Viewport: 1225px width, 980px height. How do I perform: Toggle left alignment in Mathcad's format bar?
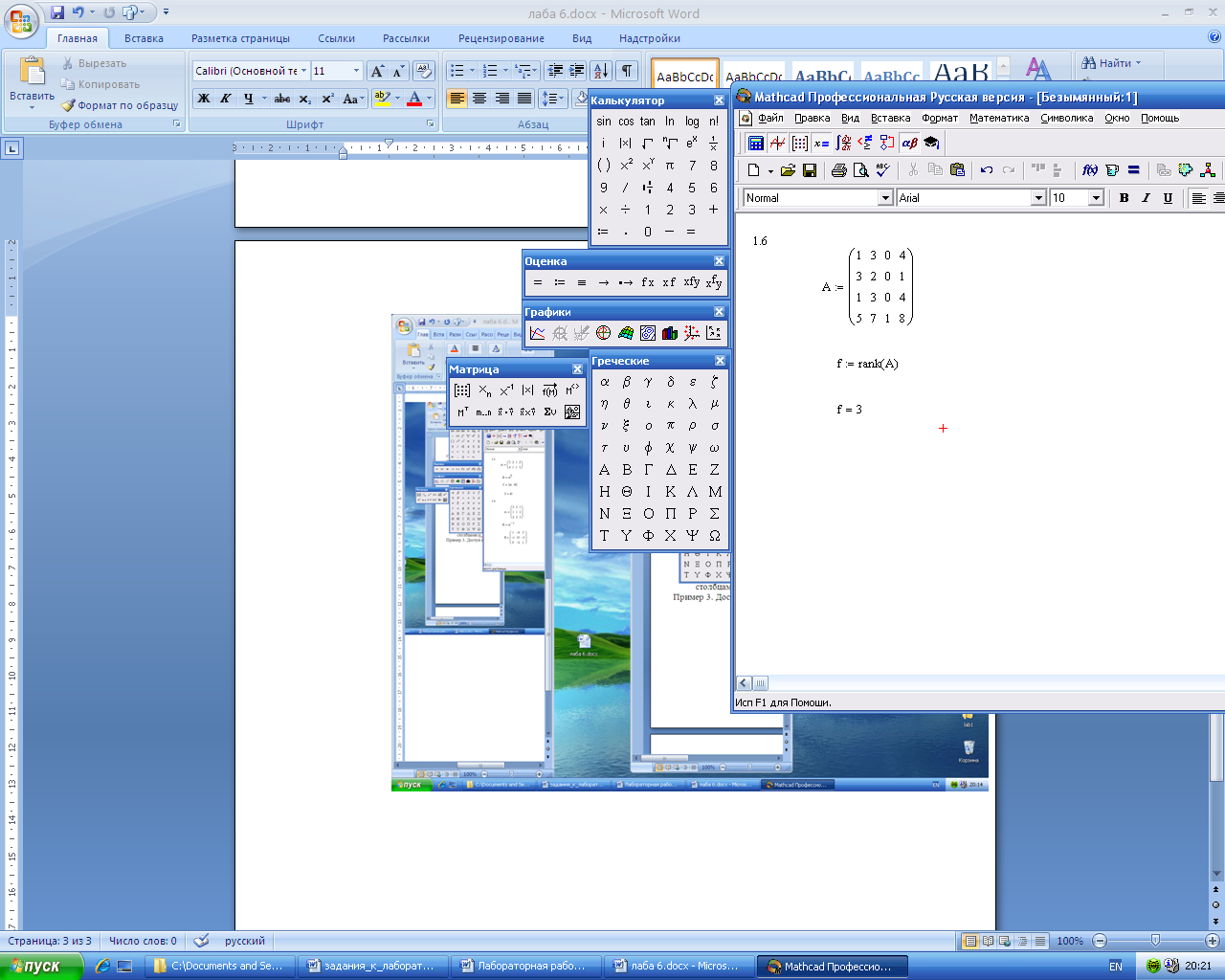point(1198,197)
